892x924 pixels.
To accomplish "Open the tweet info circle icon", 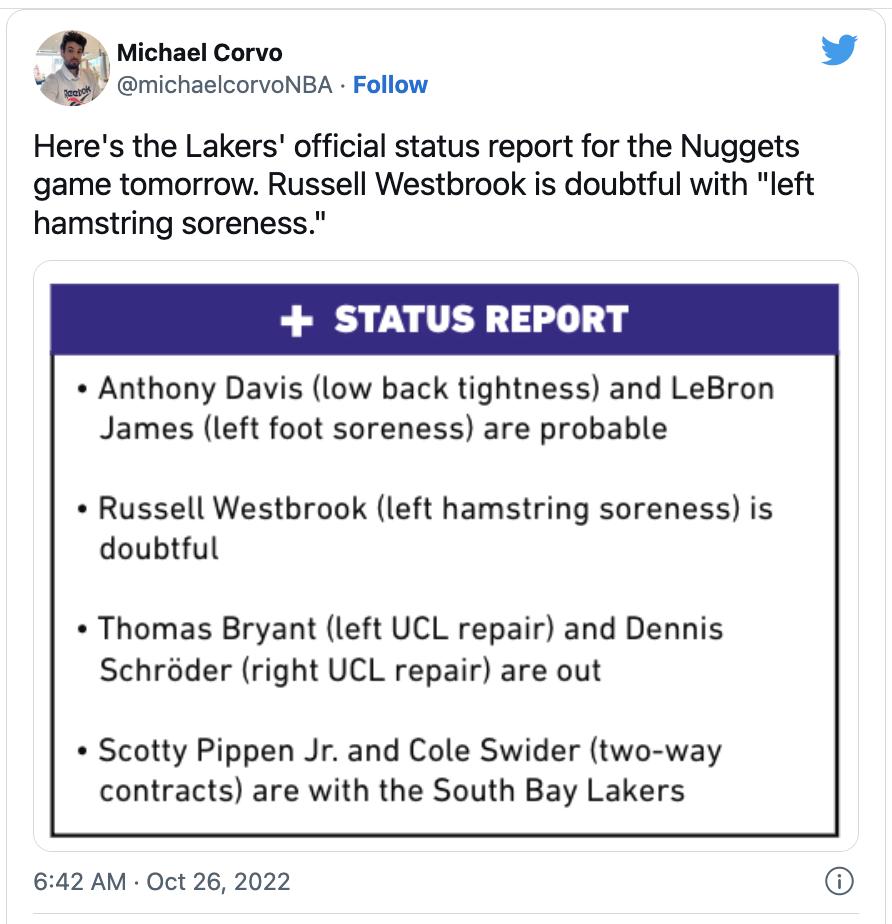I will coord(838,882).
